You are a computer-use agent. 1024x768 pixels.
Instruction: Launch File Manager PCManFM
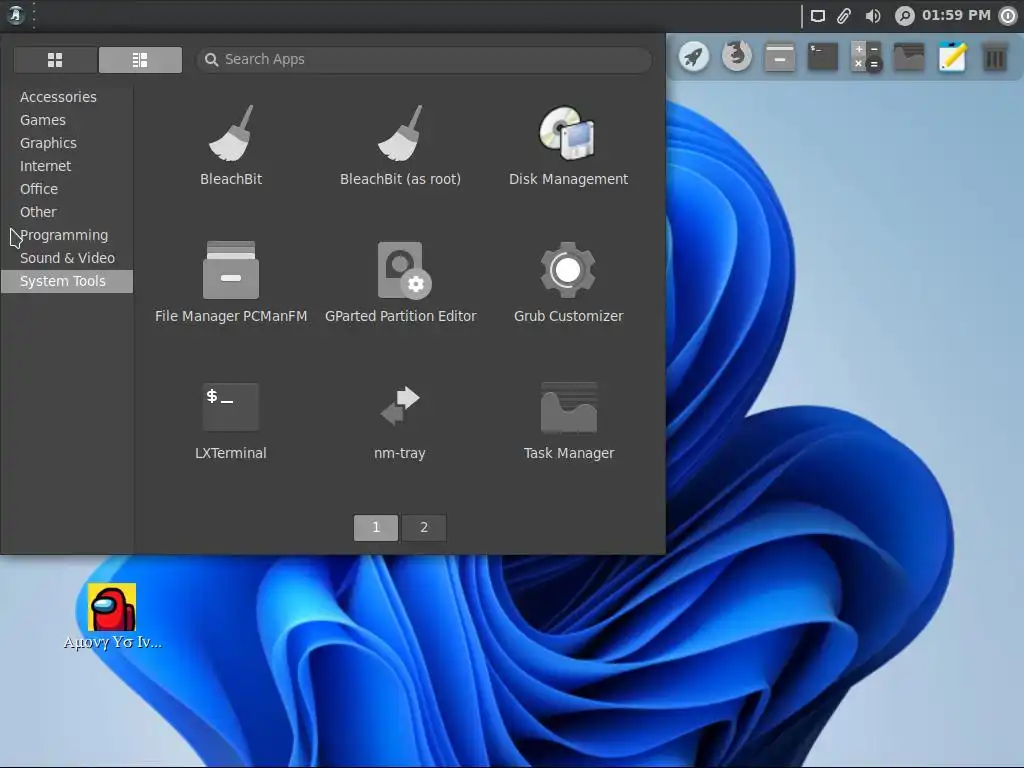point(231,282)
